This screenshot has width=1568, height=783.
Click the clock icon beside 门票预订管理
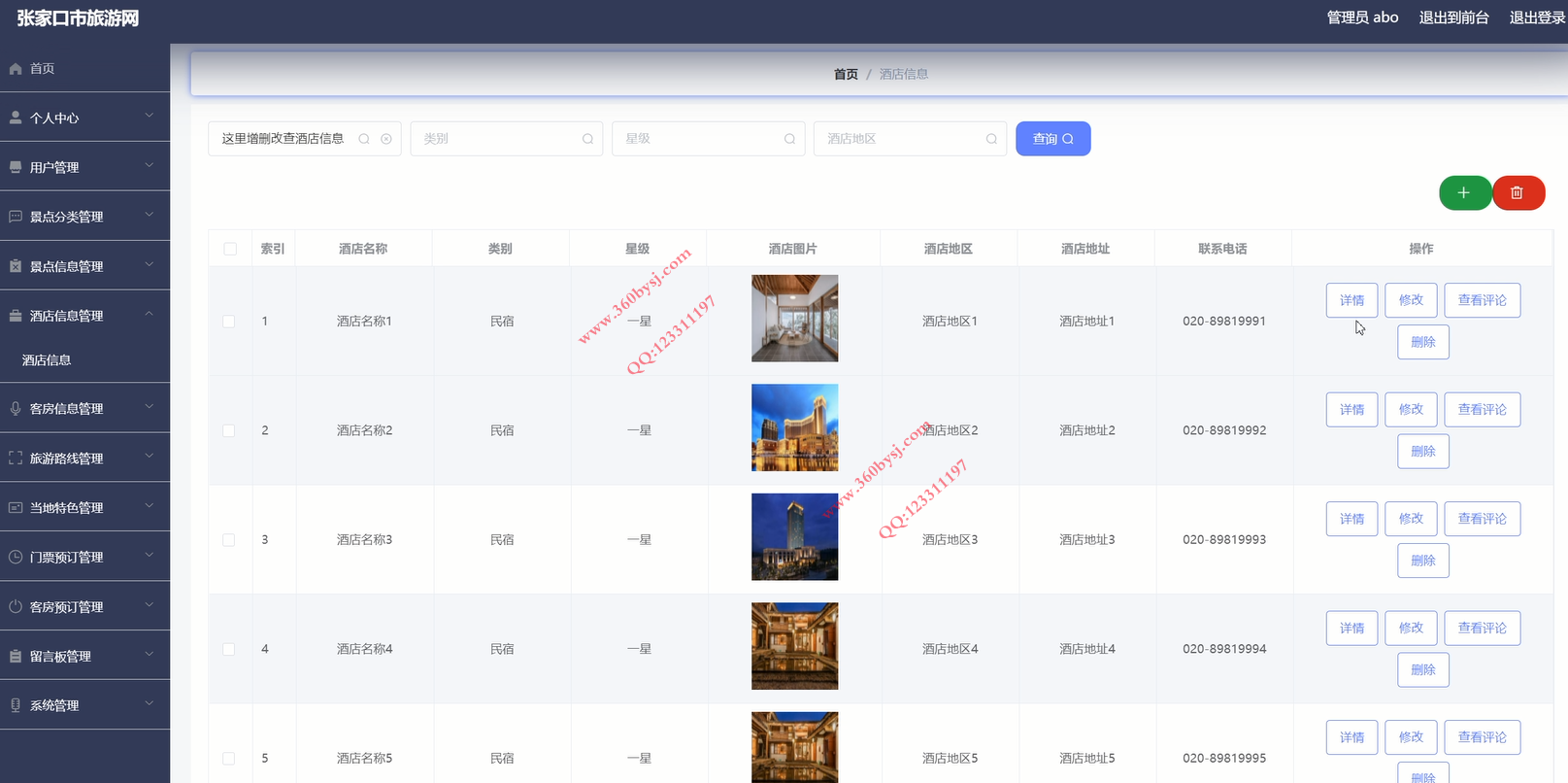[16, 558]
